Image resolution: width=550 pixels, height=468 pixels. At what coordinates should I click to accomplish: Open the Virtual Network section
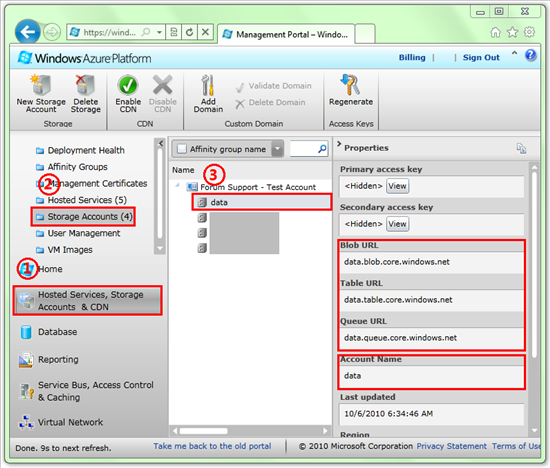point(61,422)
